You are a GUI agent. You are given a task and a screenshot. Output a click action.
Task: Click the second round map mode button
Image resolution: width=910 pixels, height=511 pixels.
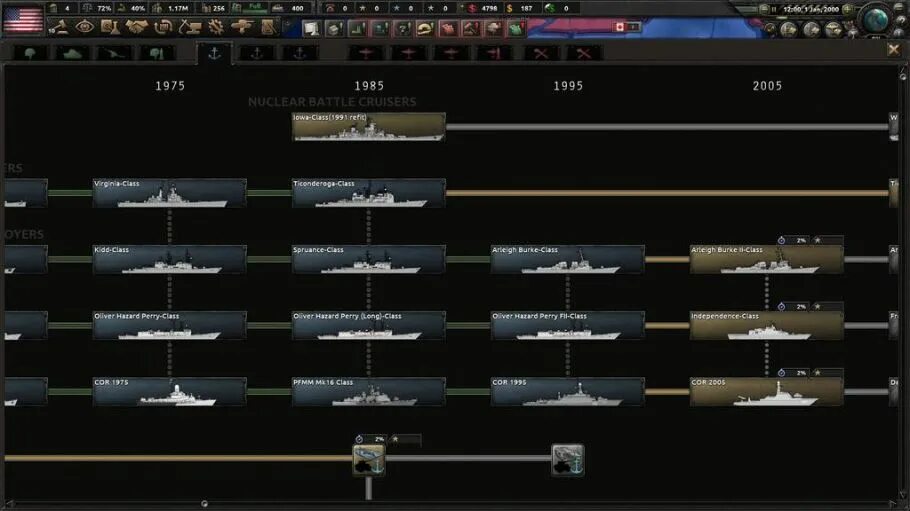tap(811, 28)
